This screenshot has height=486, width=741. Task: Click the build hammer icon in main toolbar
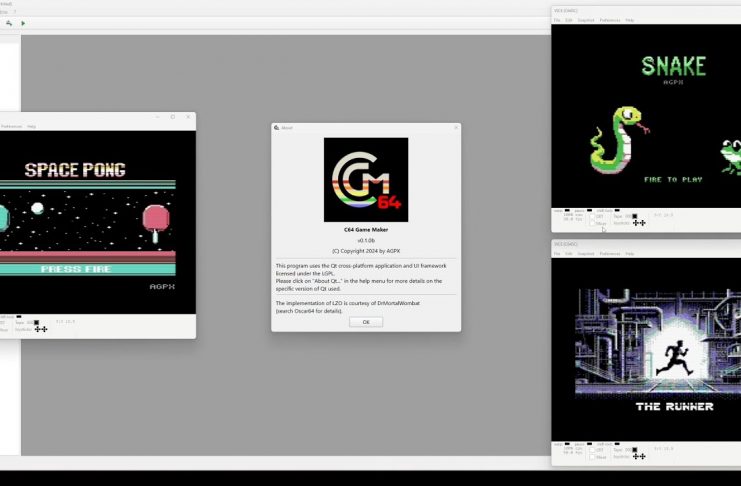pos(9,23)
